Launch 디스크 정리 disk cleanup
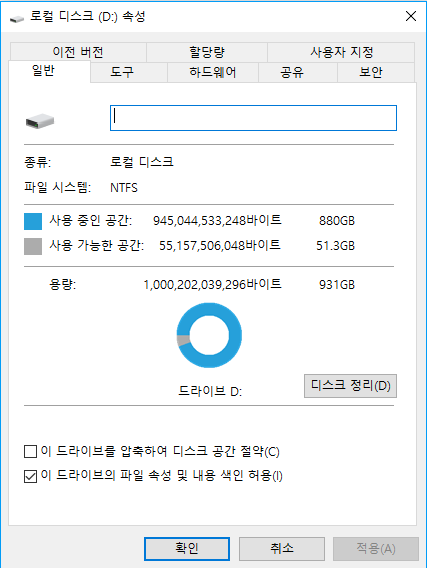The width and height of the screenshot is (427, 568). point(350,386)
